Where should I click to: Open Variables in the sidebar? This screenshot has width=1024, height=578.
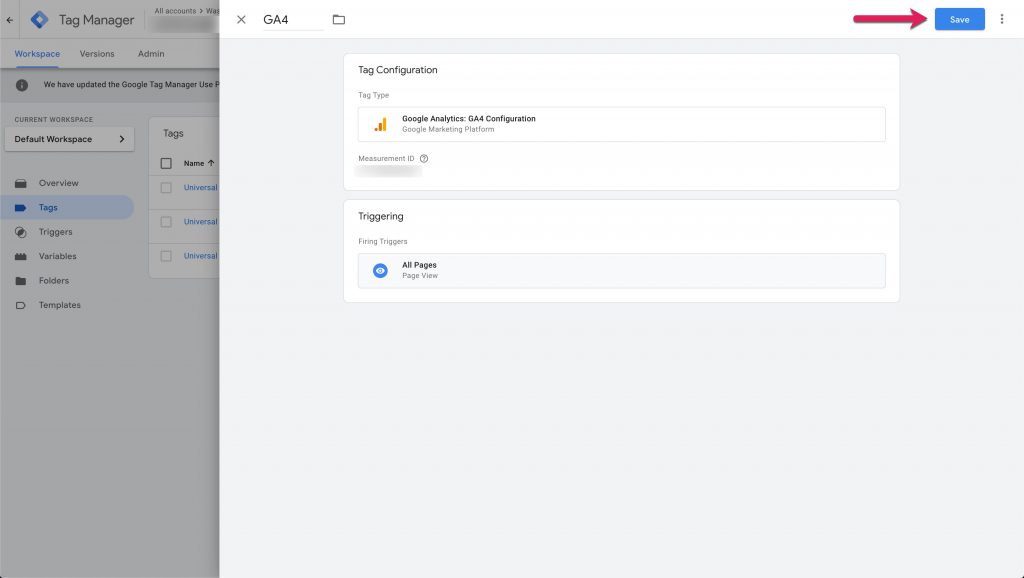tap(57, 256)
